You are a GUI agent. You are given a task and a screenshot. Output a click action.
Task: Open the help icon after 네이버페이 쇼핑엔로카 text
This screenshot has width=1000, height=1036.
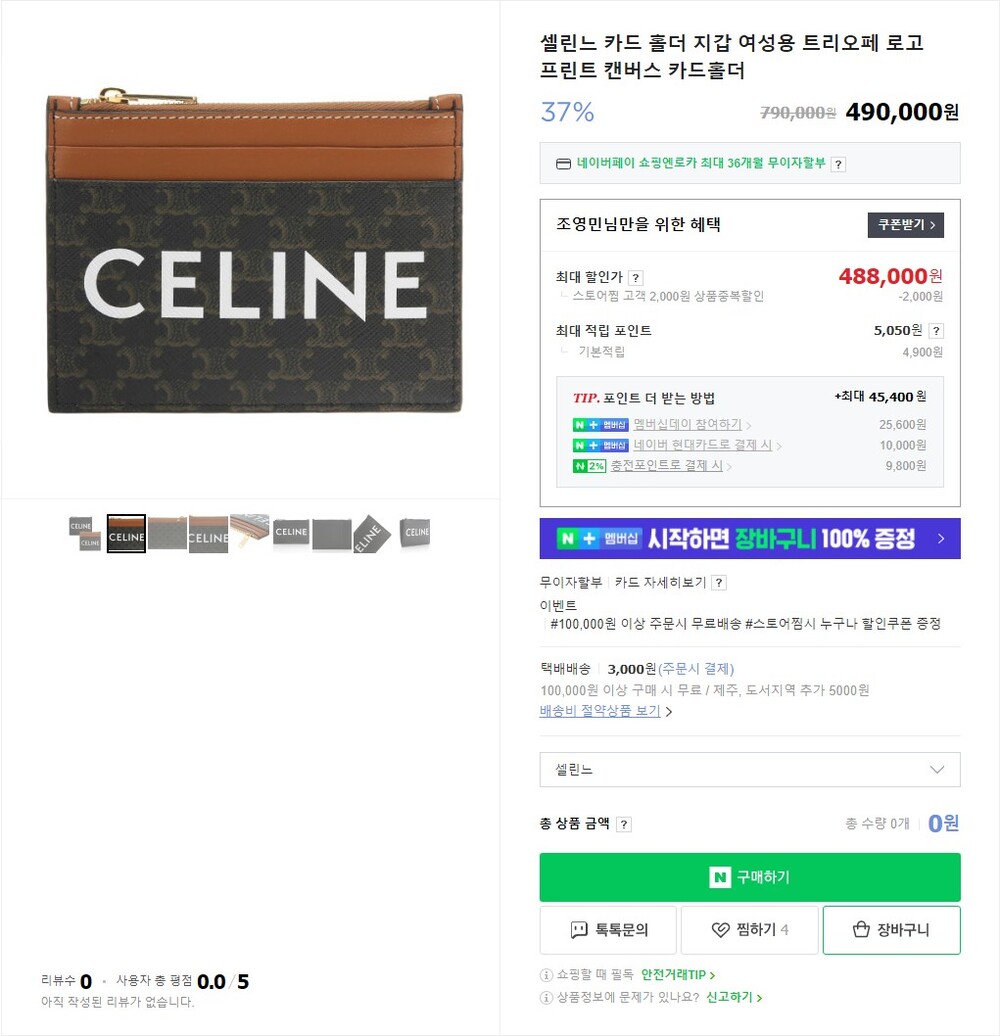pyautogui.click(x=838, y=164)
